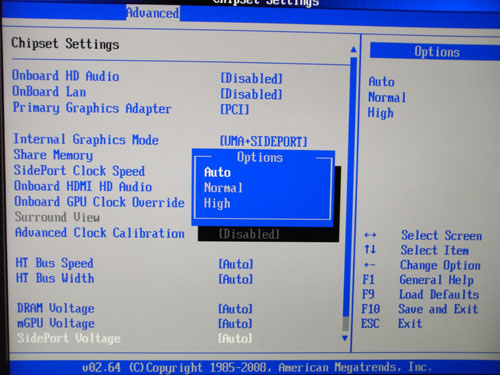The image size is (500, 375).
Task: Select highlighted SidePort Voltage setting
Action: click(x=69, y=338)
